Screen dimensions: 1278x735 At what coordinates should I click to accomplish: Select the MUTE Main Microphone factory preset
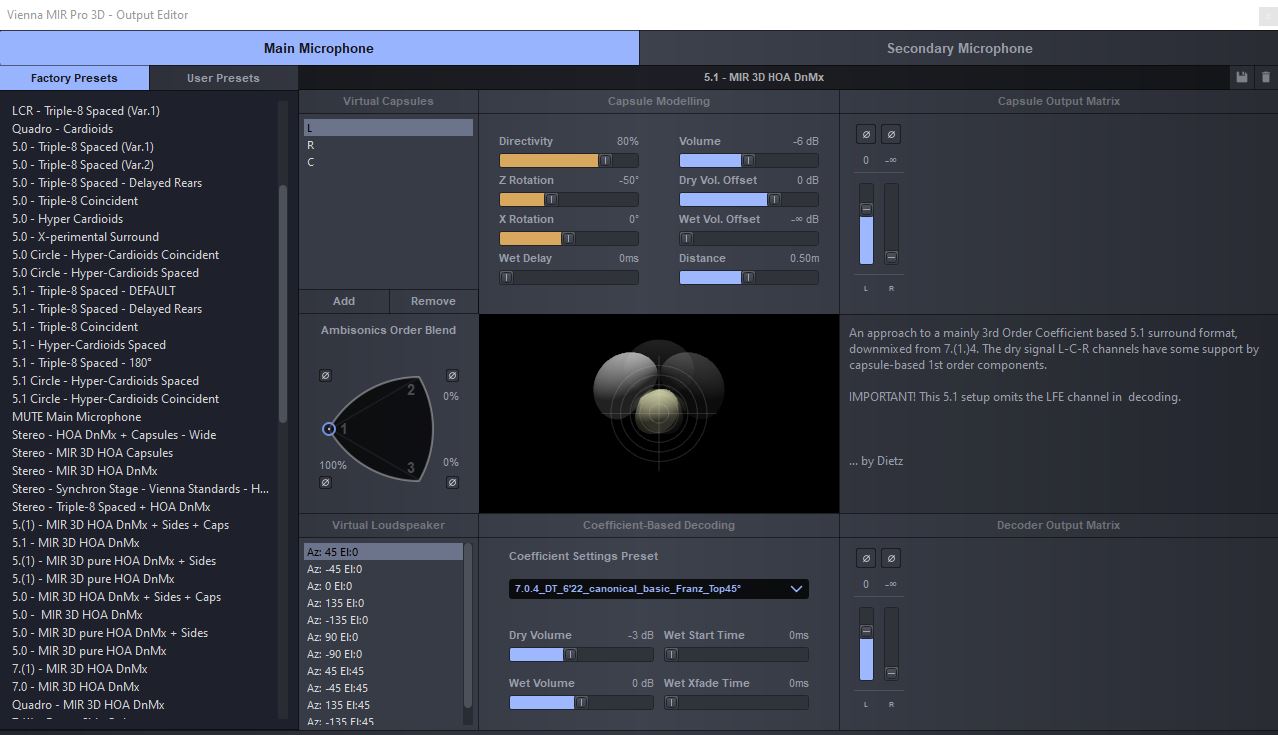[x=76, y=417]
